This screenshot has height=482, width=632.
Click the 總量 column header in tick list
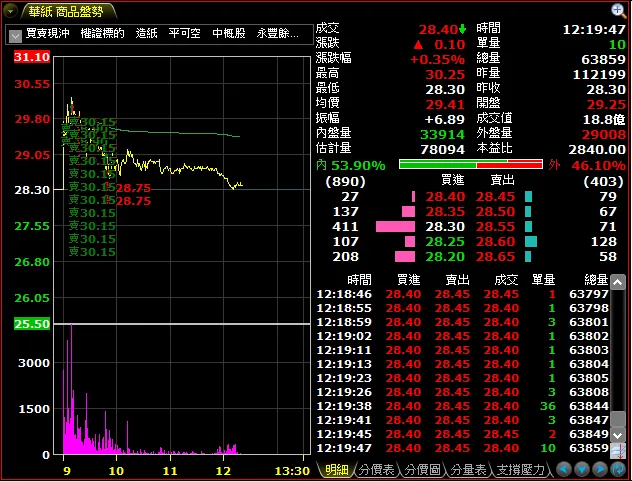[x=596, y=280]
